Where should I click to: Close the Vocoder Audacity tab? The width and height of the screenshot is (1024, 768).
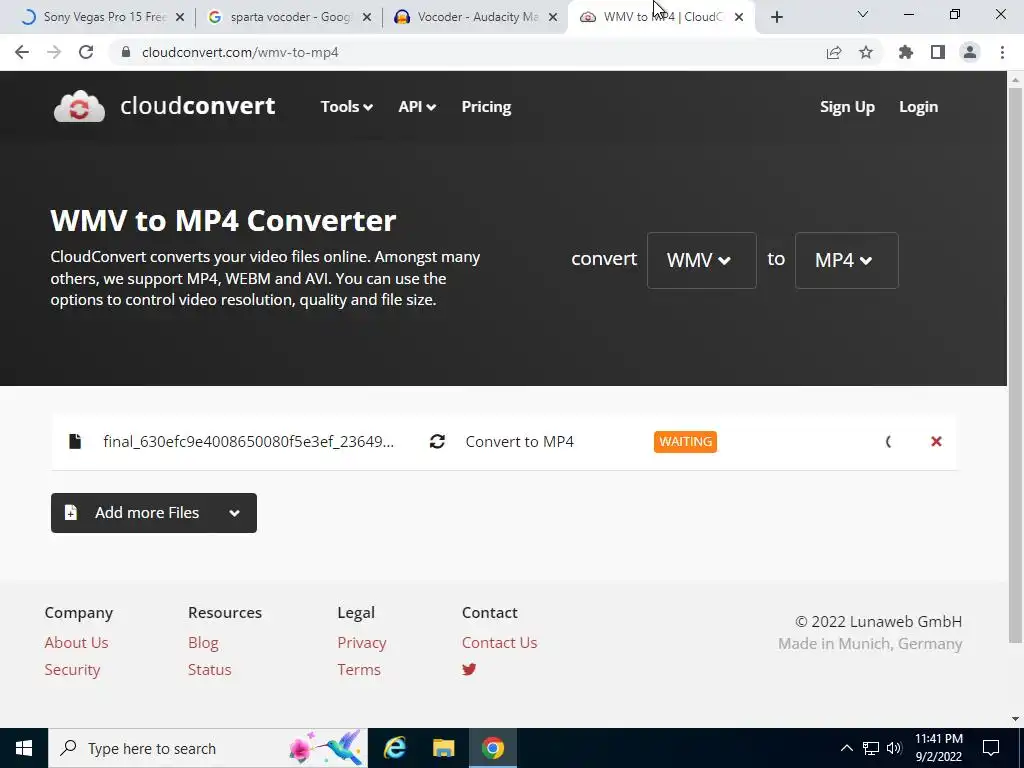(553, 18)
